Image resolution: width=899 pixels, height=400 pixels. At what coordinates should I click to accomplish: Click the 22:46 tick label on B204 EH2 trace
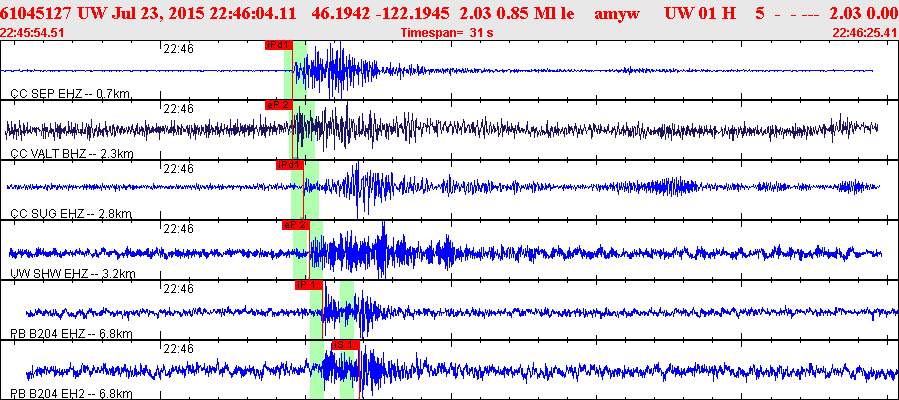178,349
